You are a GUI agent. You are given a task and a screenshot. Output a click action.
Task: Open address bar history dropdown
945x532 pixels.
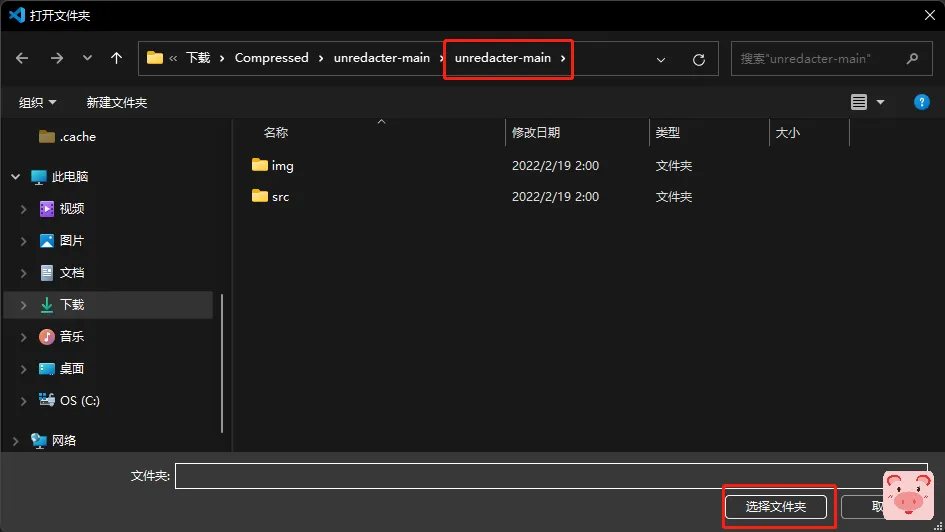coord(661,59)
